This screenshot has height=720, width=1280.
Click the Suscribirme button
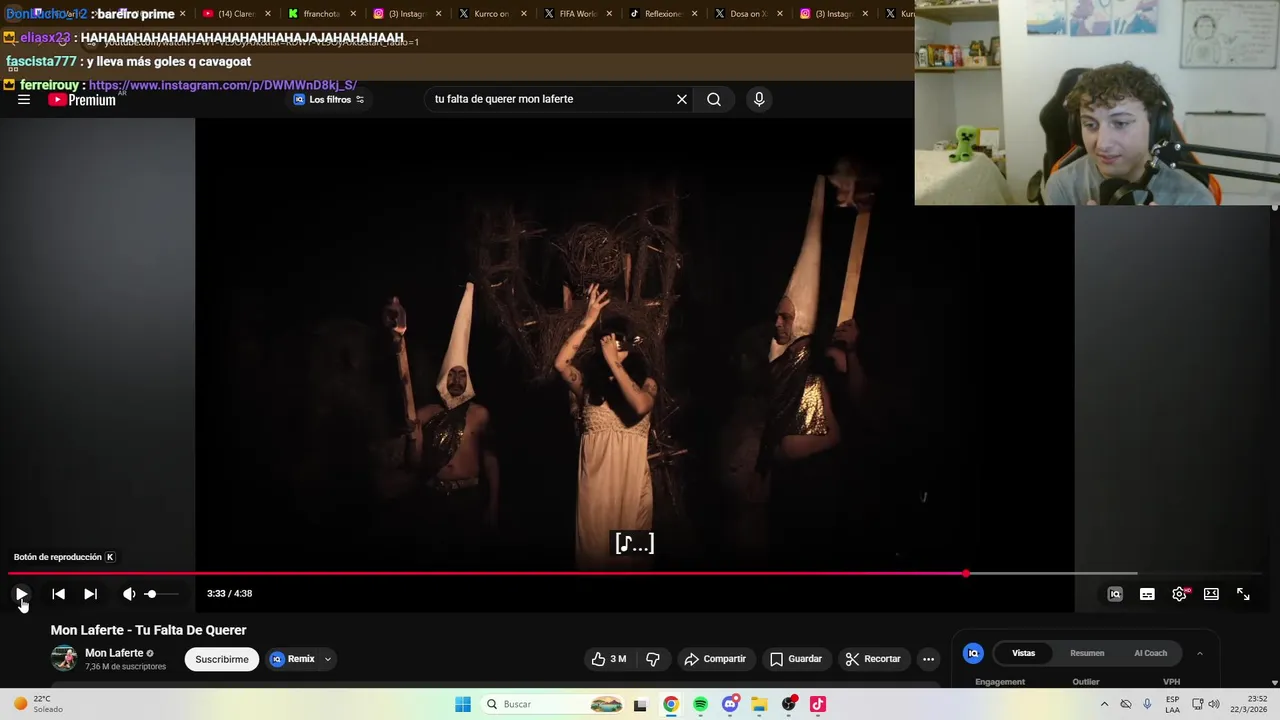pyautogui.click(x=222, y=659)
